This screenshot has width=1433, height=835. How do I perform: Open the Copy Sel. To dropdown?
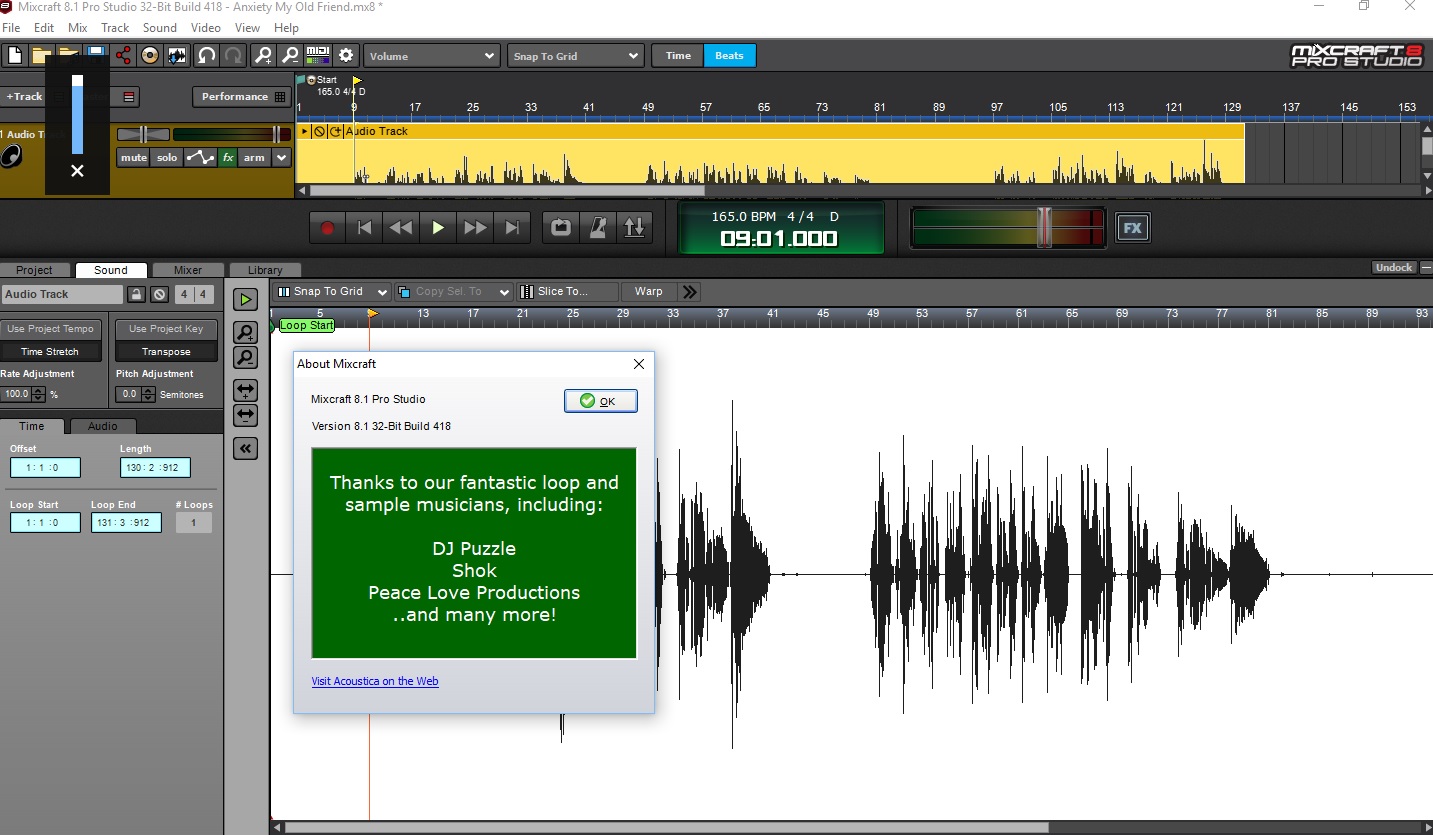pyautogui.click(x=454, y=291)
